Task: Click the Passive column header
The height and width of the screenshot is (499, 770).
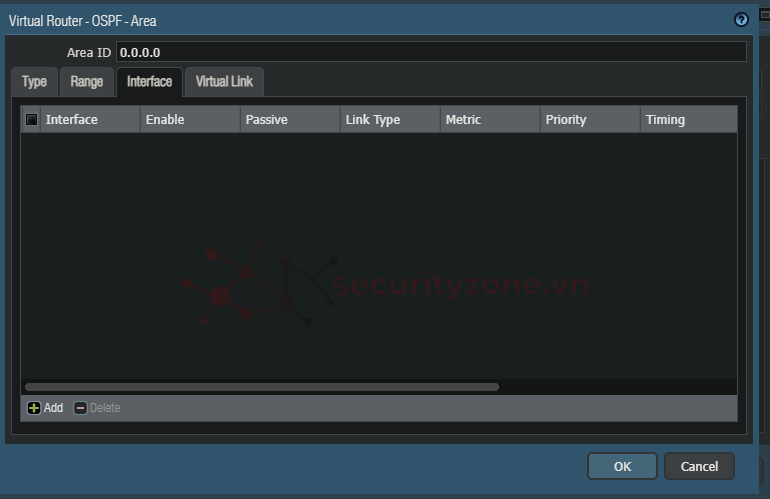Action: coord(290,120)
